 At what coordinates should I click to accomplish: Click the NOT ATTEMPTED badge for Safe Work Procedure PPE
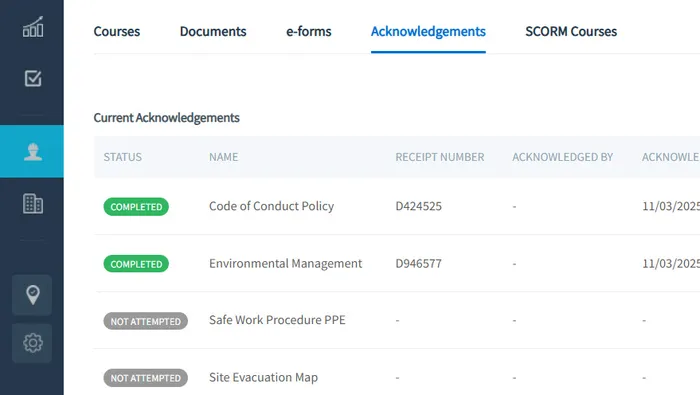point(146,321)
